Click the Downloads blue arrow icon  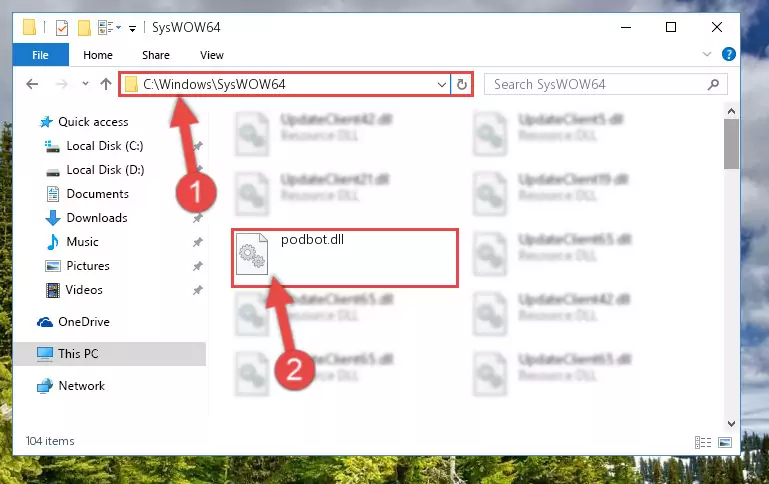52,218
